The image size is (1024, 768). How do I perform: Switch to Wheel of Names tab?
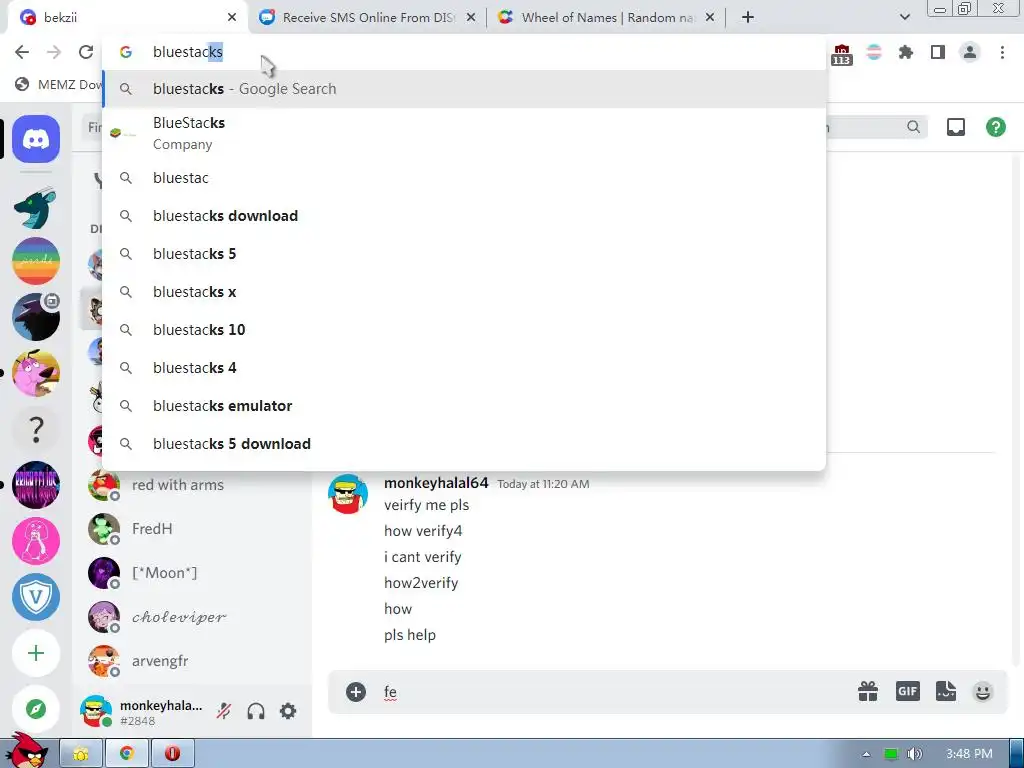(x=608, y=18)
